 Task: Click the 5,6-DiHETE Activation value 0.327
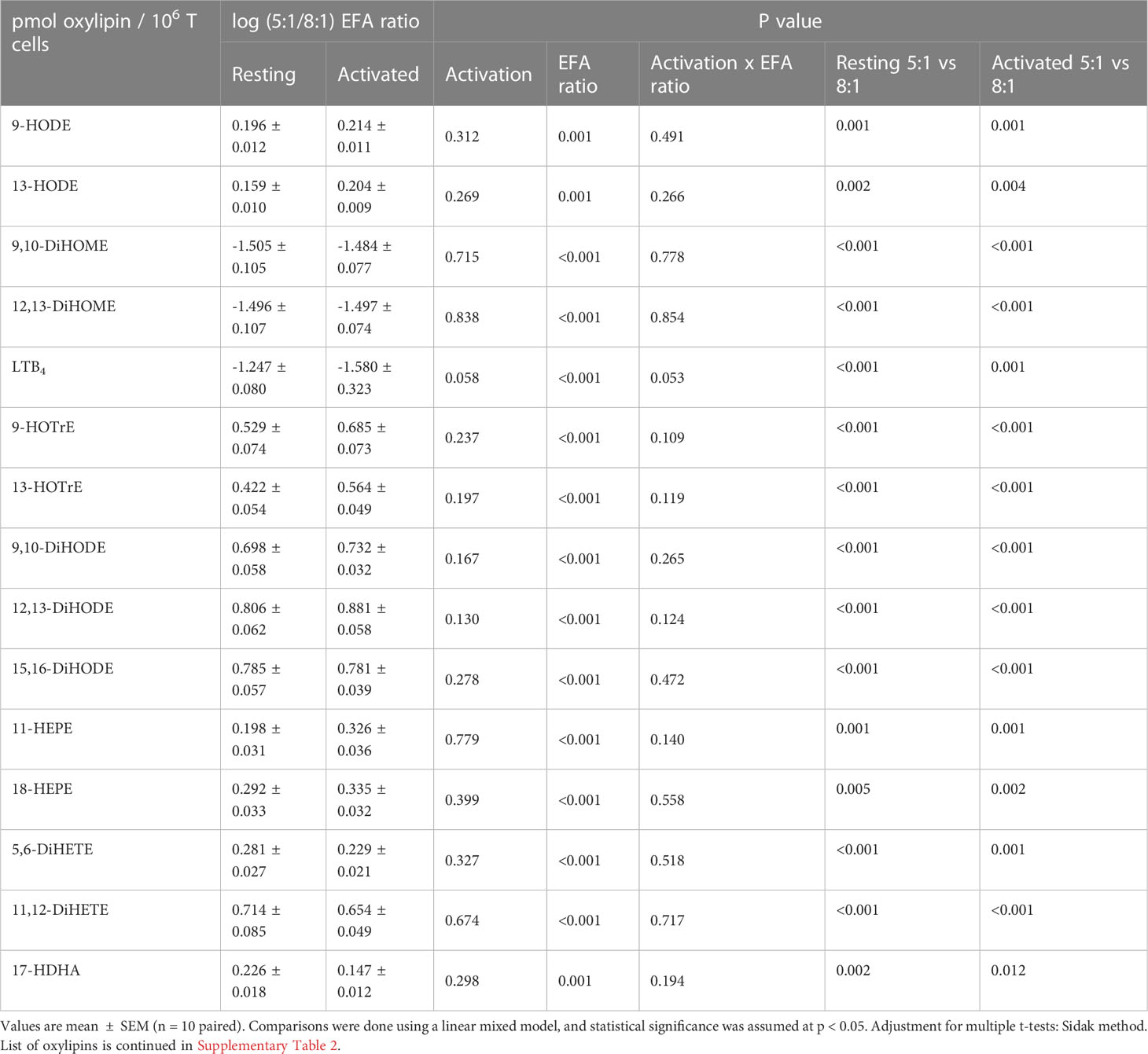click(462, 861)
